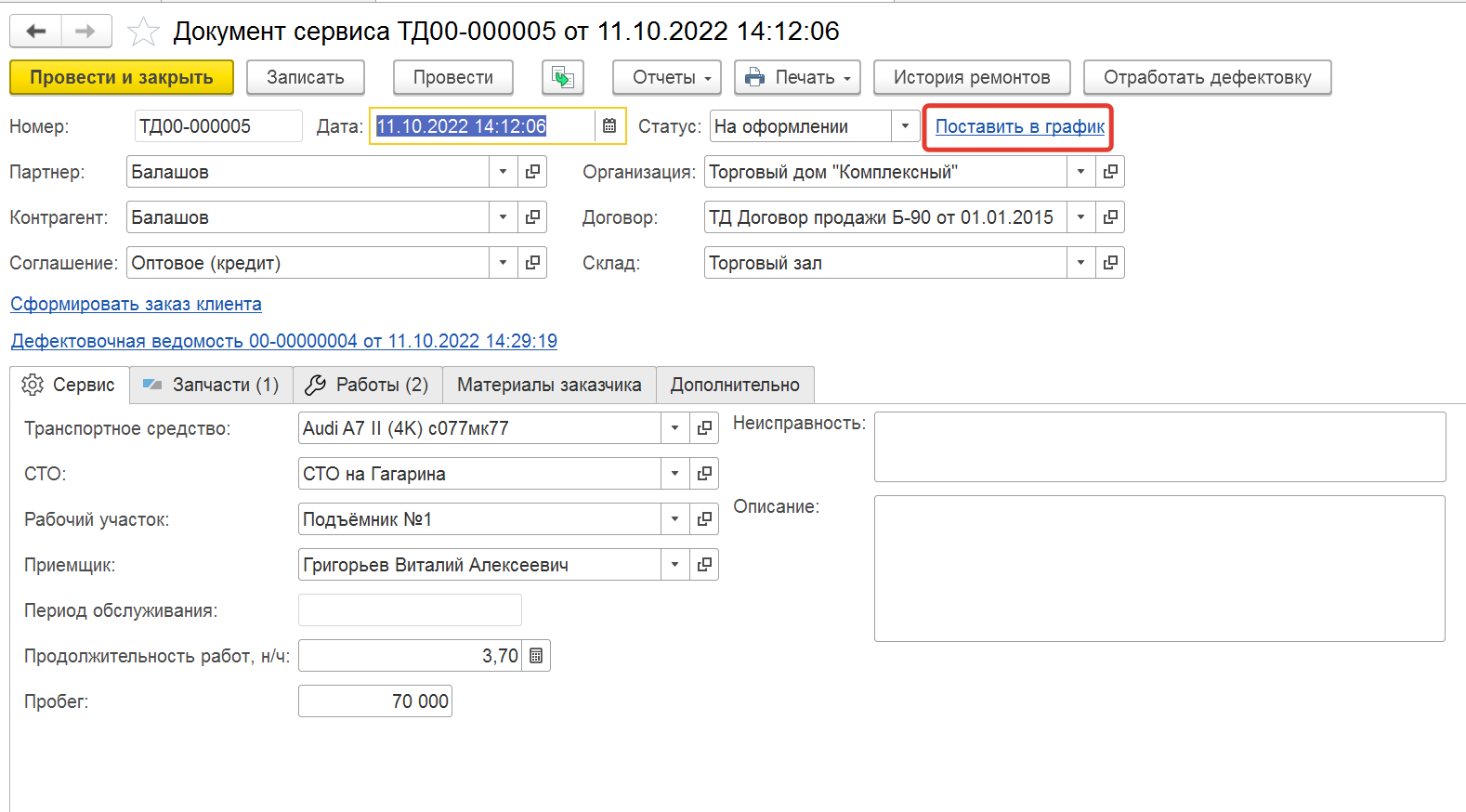This screenshot has width=1466, height=812.
Task: Expand the Контрагент dropdown list
Action: pyautogui.click(x=503, y=217)
